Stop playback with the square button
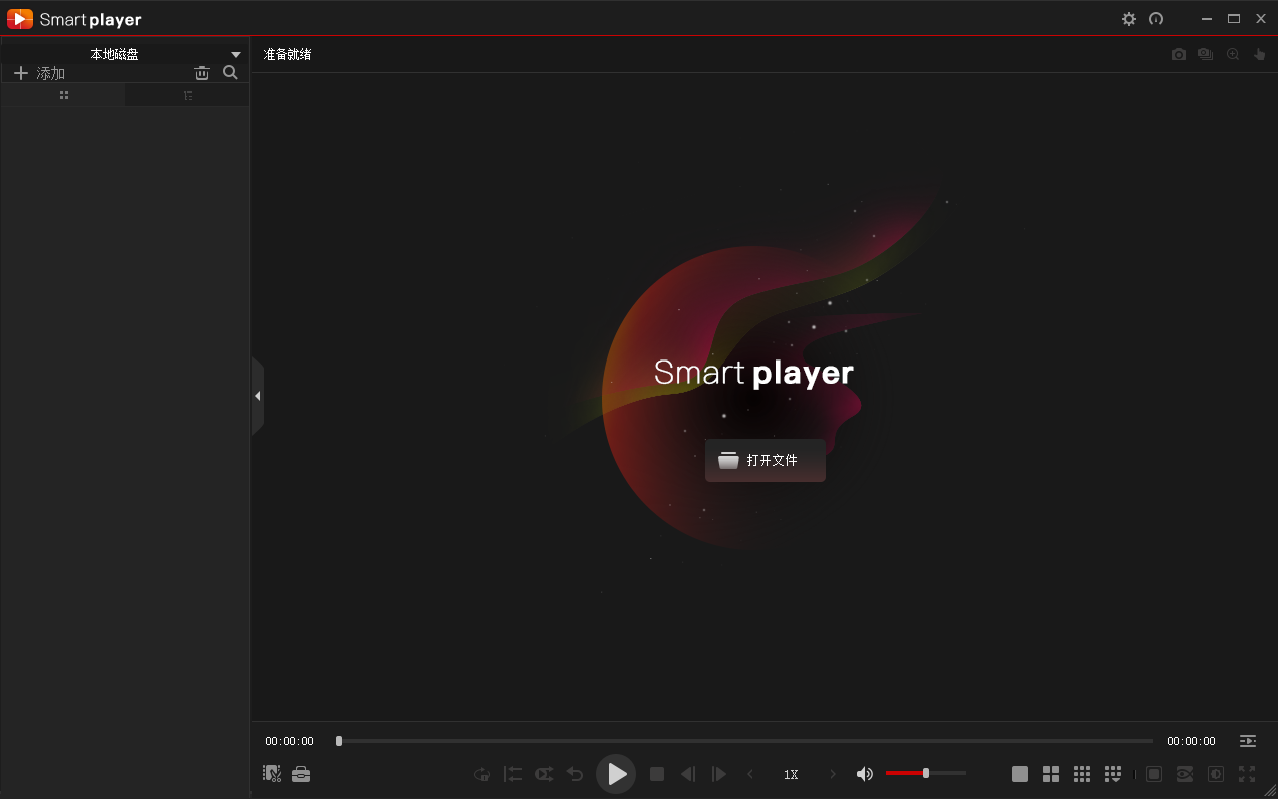This screenshot has height=799, width=1278. 657,774
